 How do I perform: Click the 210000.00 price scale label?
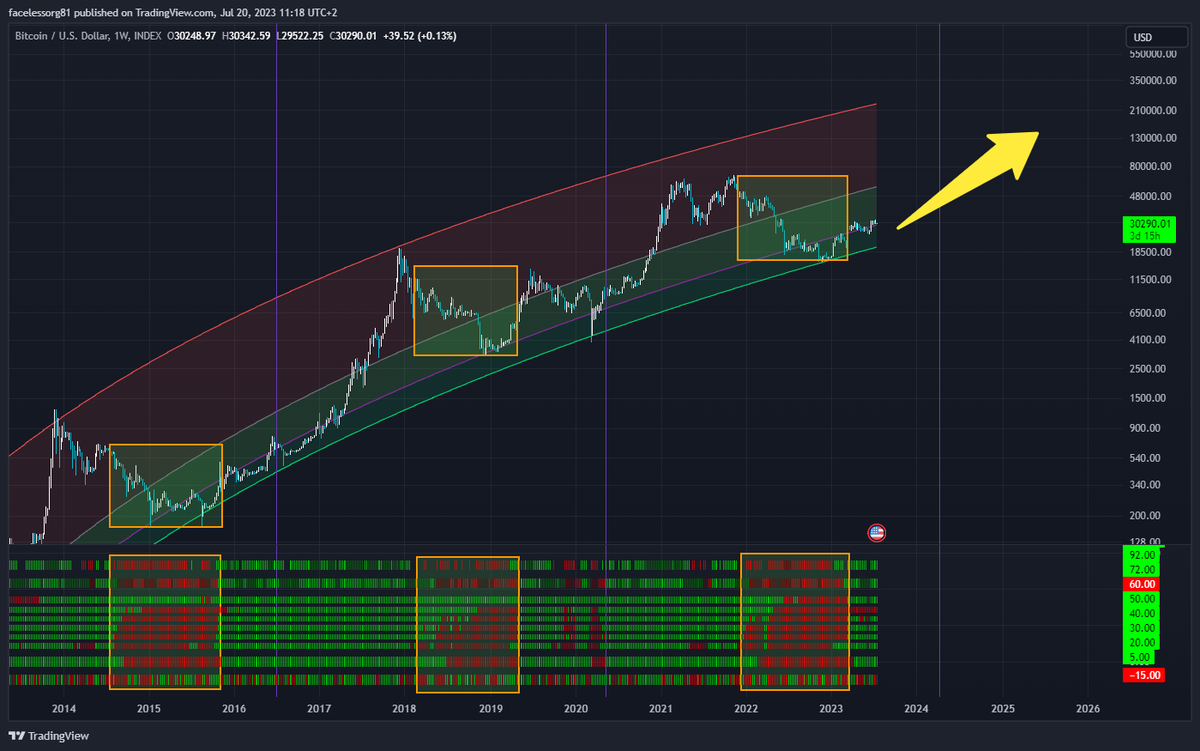pos(1152,110)
